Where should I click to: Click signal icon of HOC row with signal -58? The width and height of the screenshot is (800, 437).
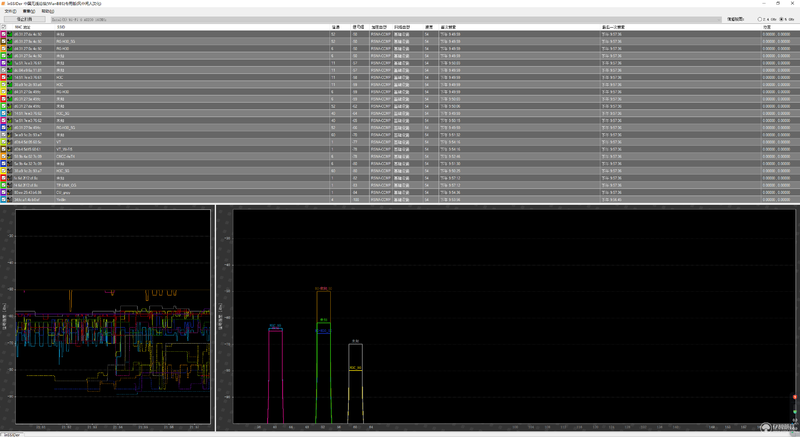point(10,78)
